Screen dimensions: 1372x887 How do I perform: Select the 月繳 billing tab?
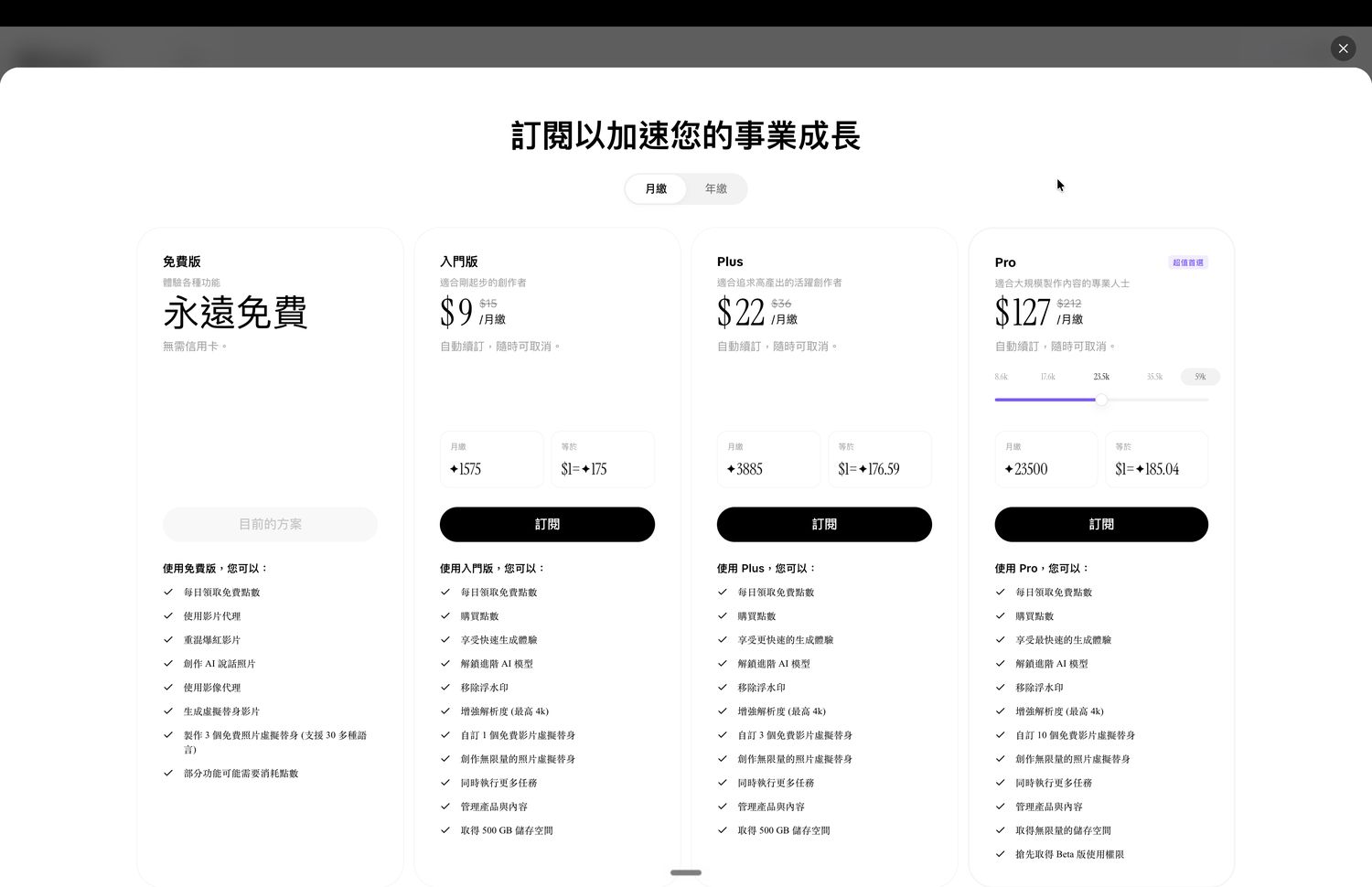[x=656, y=189]
